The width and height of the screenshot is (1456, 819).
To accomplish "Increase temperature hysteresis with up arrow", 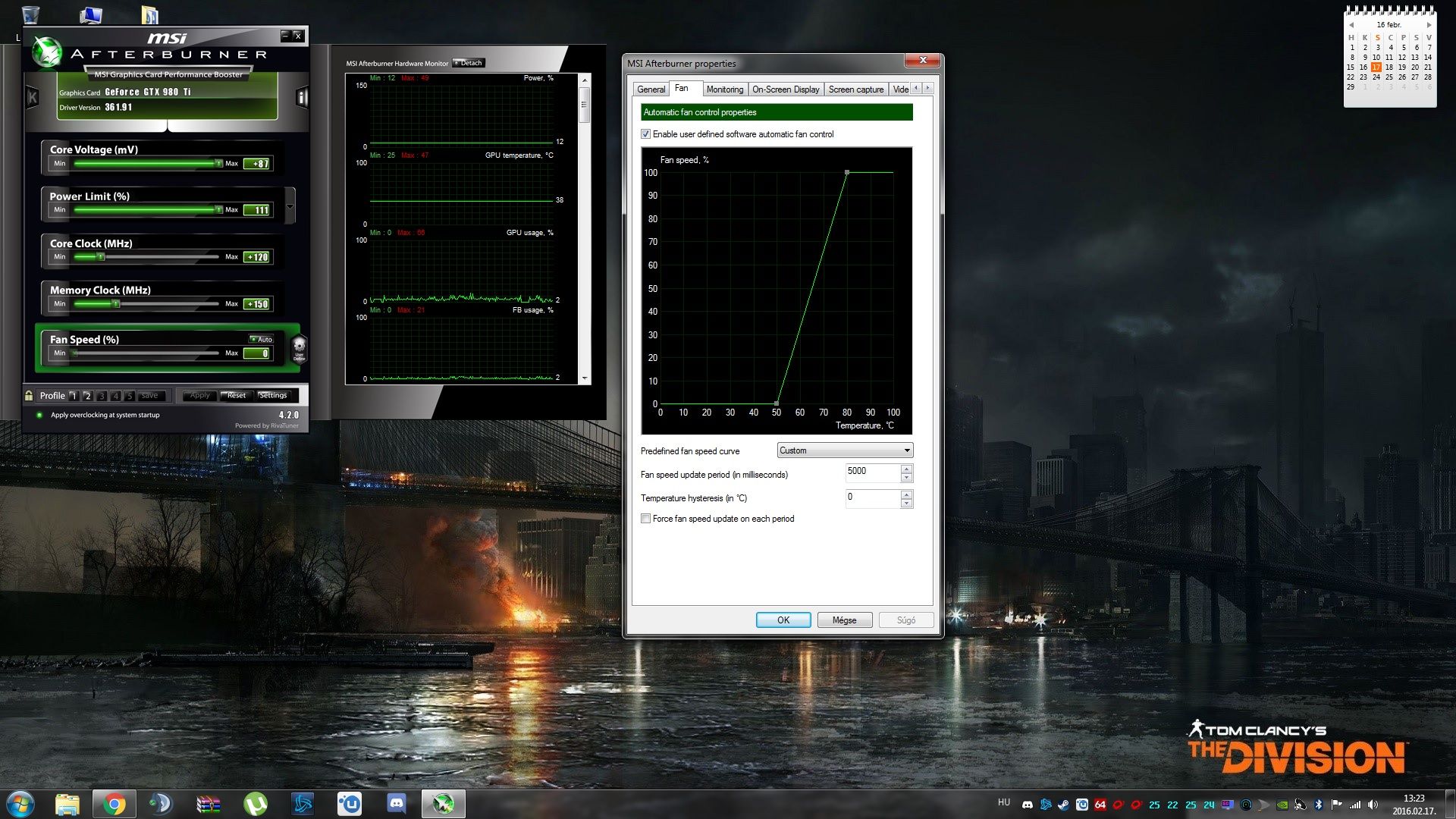I will [x=906, y=494].
